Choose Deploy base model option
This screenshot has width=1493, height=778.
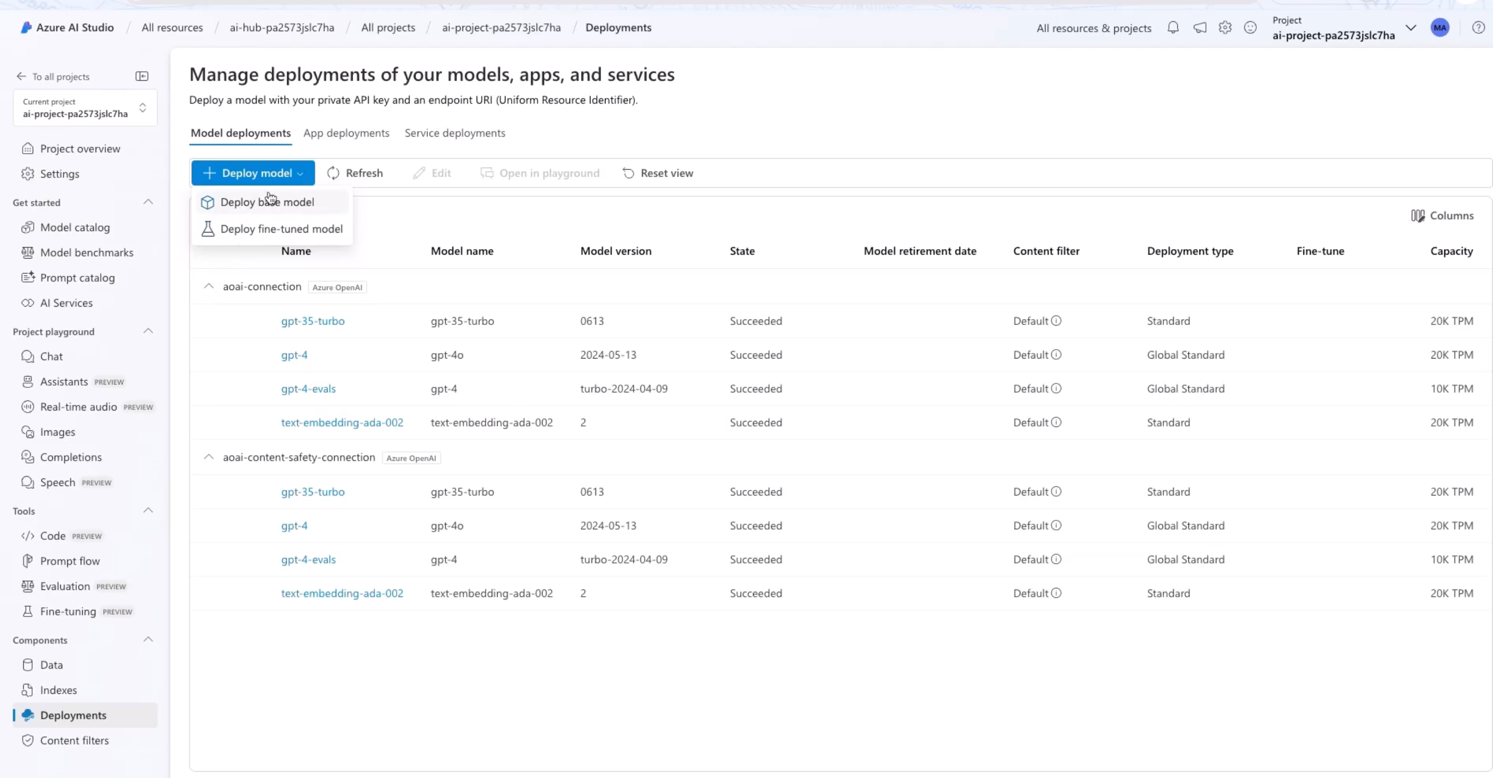[x=272, y=202]
